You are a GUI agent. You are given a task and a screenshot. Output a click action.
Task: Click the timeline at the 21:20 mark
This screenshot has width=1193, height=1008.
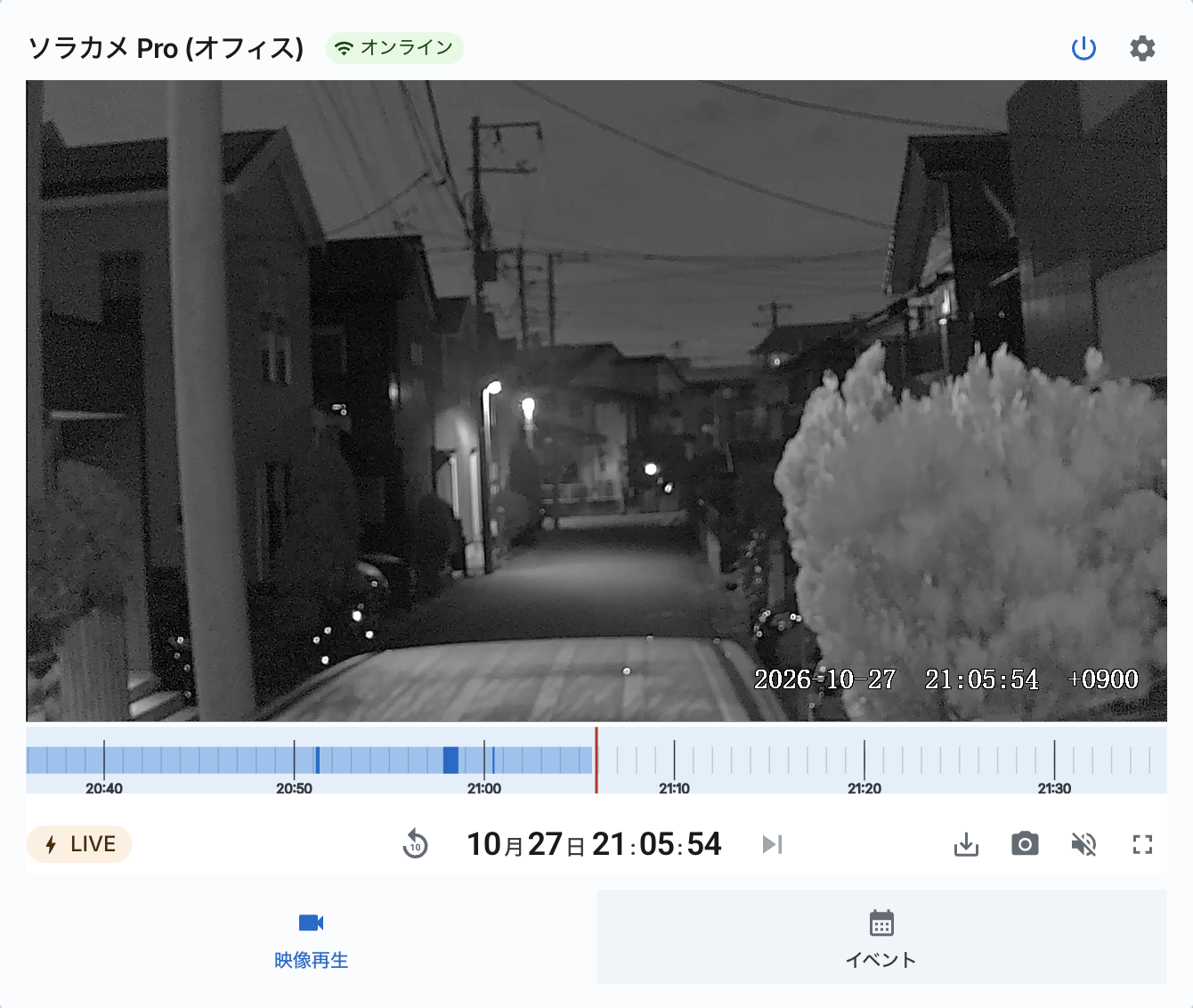[864, 760]
